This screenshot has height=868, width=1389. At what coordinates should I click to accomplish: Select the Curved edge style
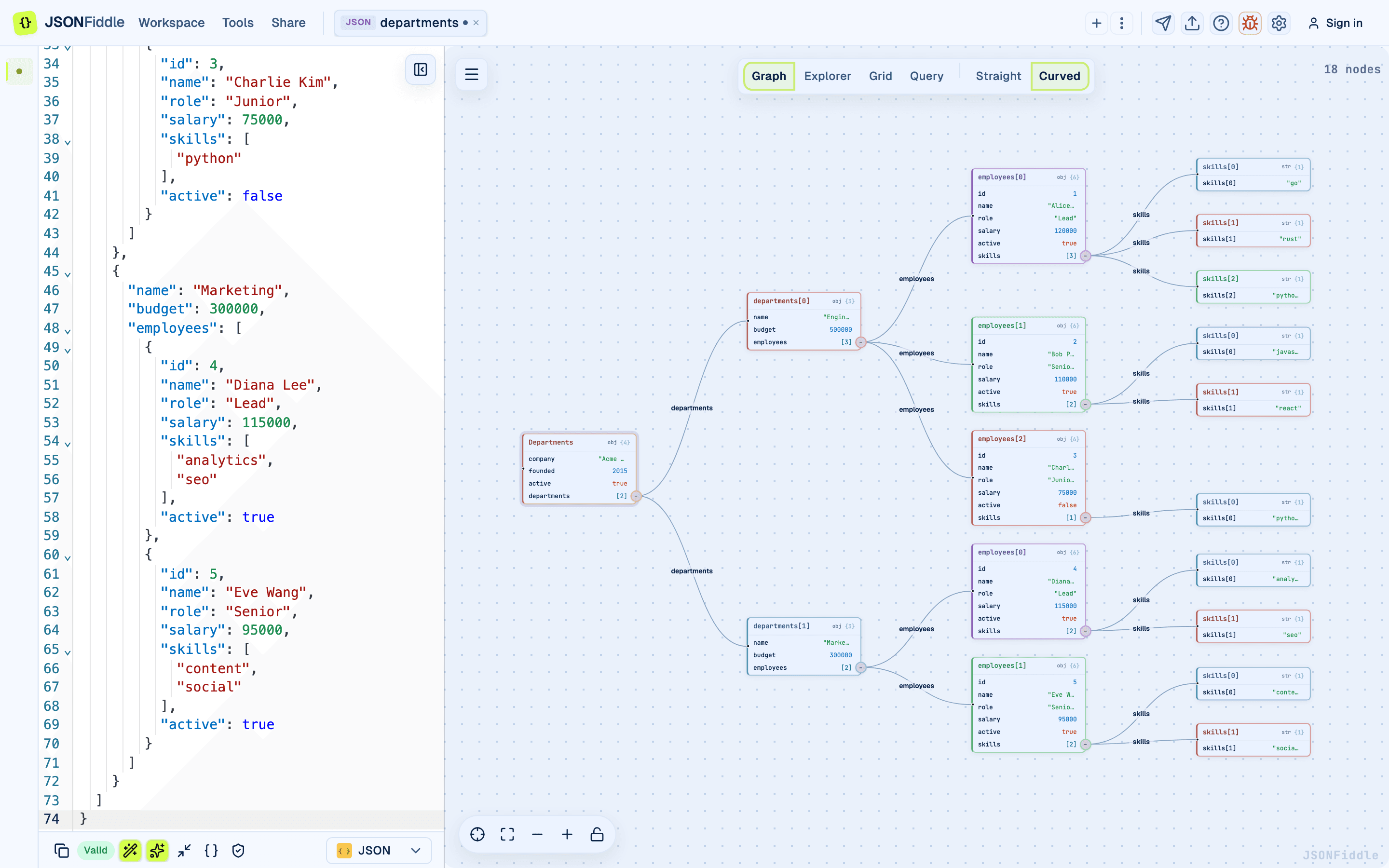[x=1060, y=76]
